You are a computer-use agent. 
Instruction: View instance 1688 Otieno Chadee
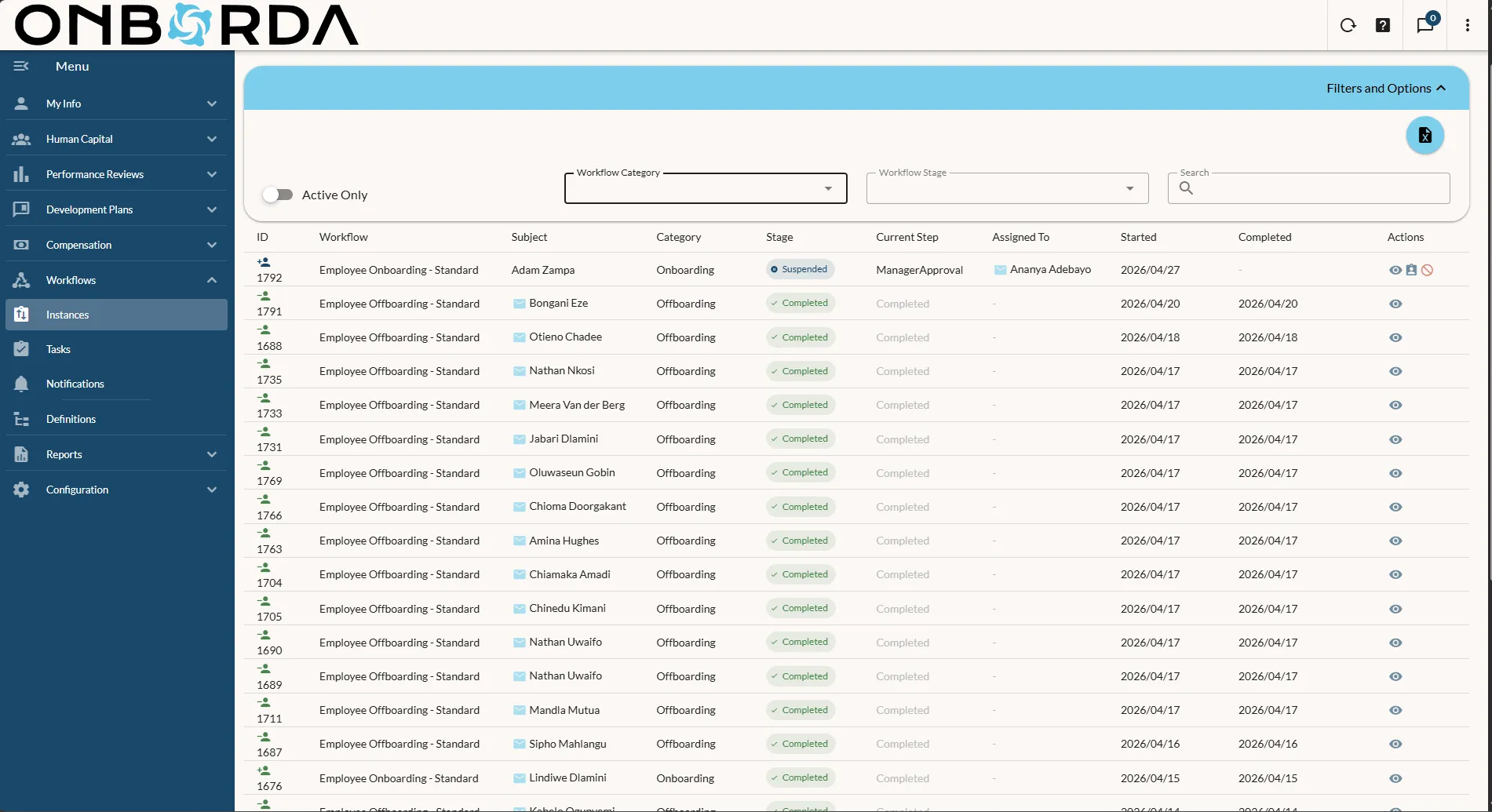(x=1395, y=337)
